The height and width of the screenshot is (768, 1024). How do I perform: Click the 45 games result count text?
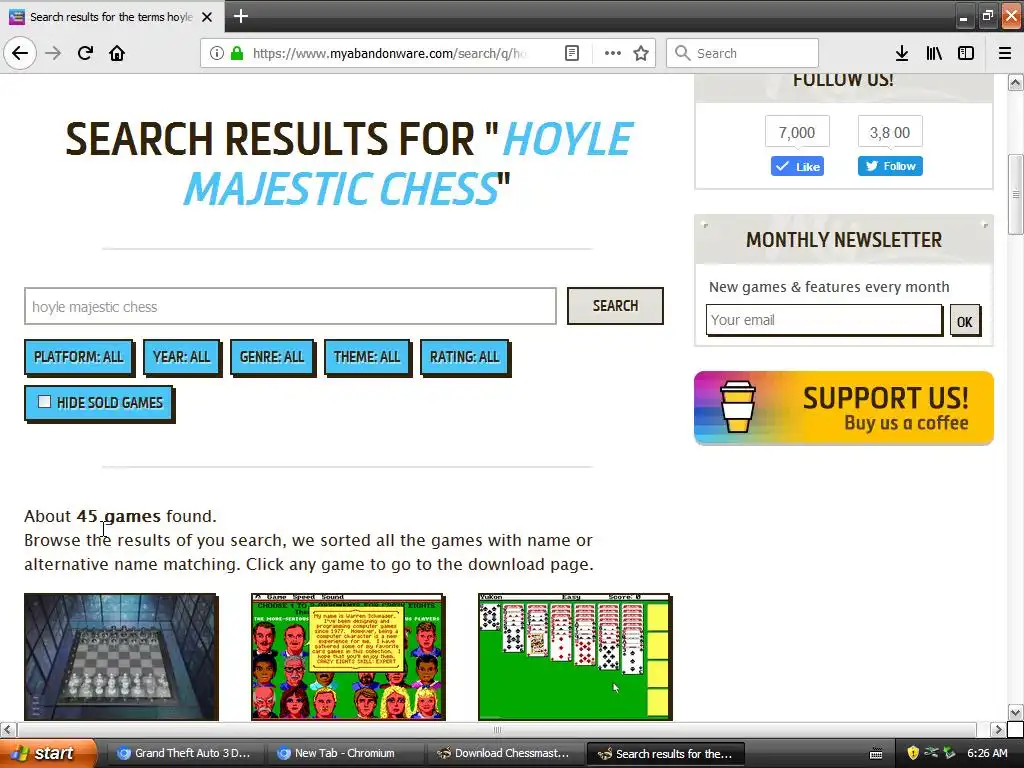pos(118,516)
